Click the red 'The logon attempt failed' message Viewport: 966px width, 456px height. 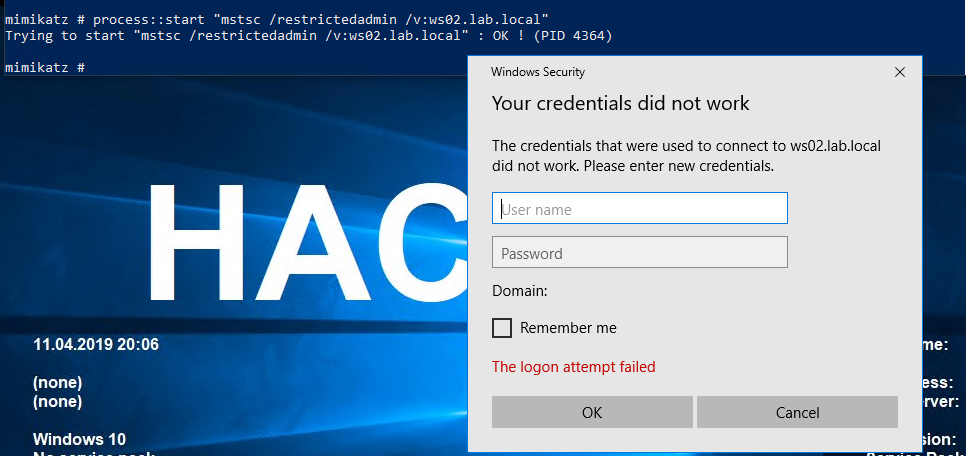tap(574, 367)
